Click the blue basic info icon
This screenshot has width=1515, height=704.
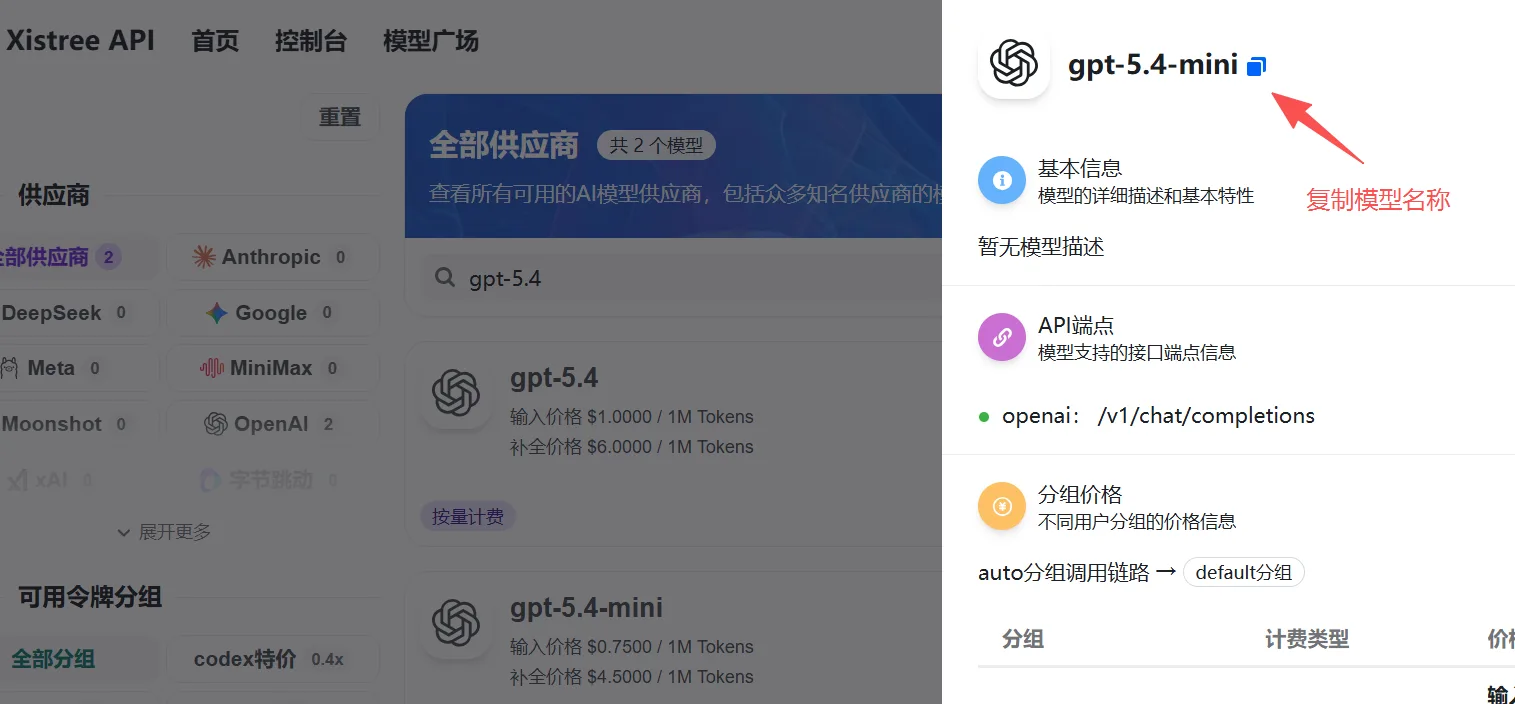coord(1002,181)
